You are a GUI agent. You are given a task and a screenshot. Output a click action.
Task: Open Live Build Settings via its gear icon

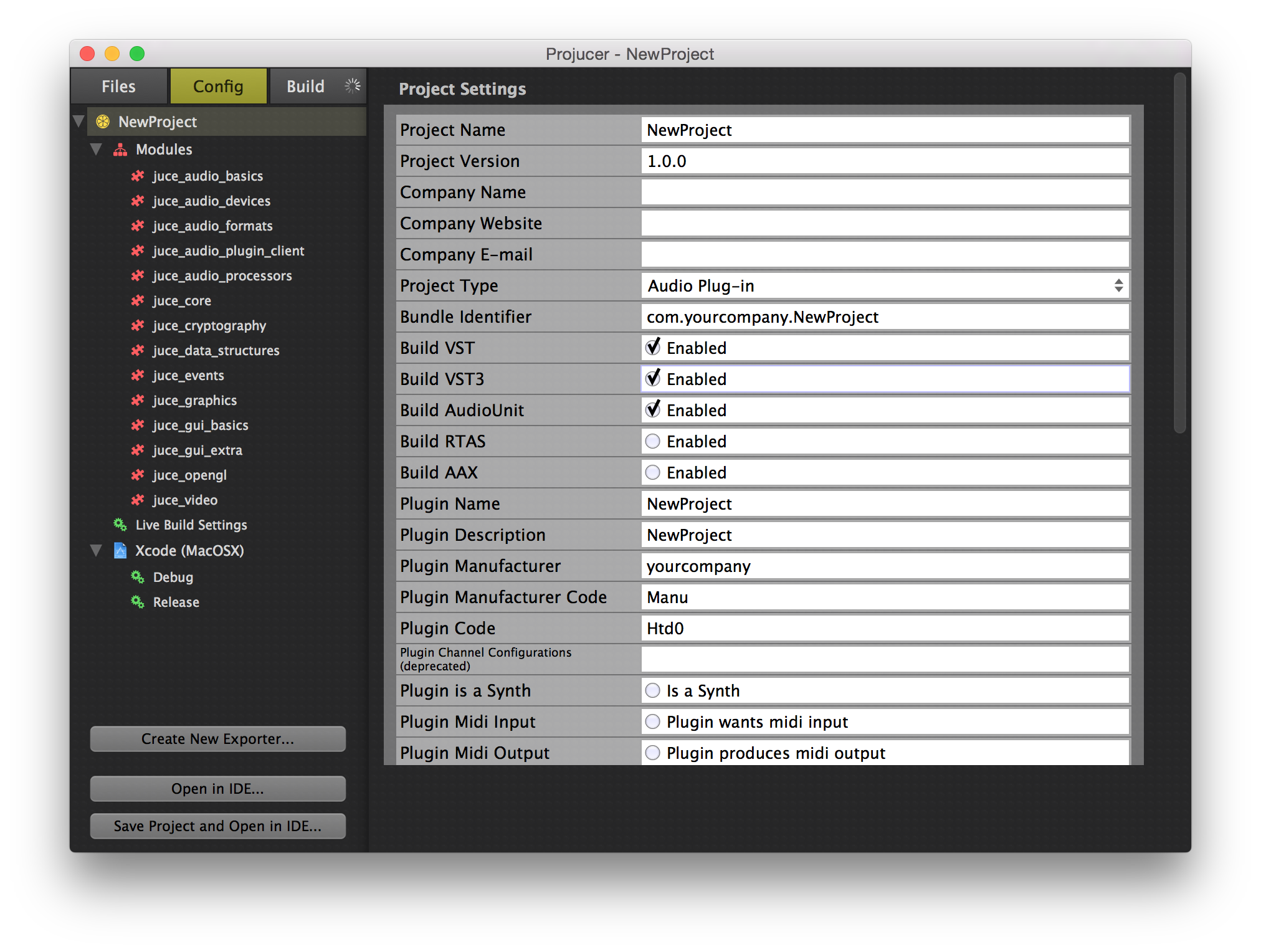coord(119,525)
